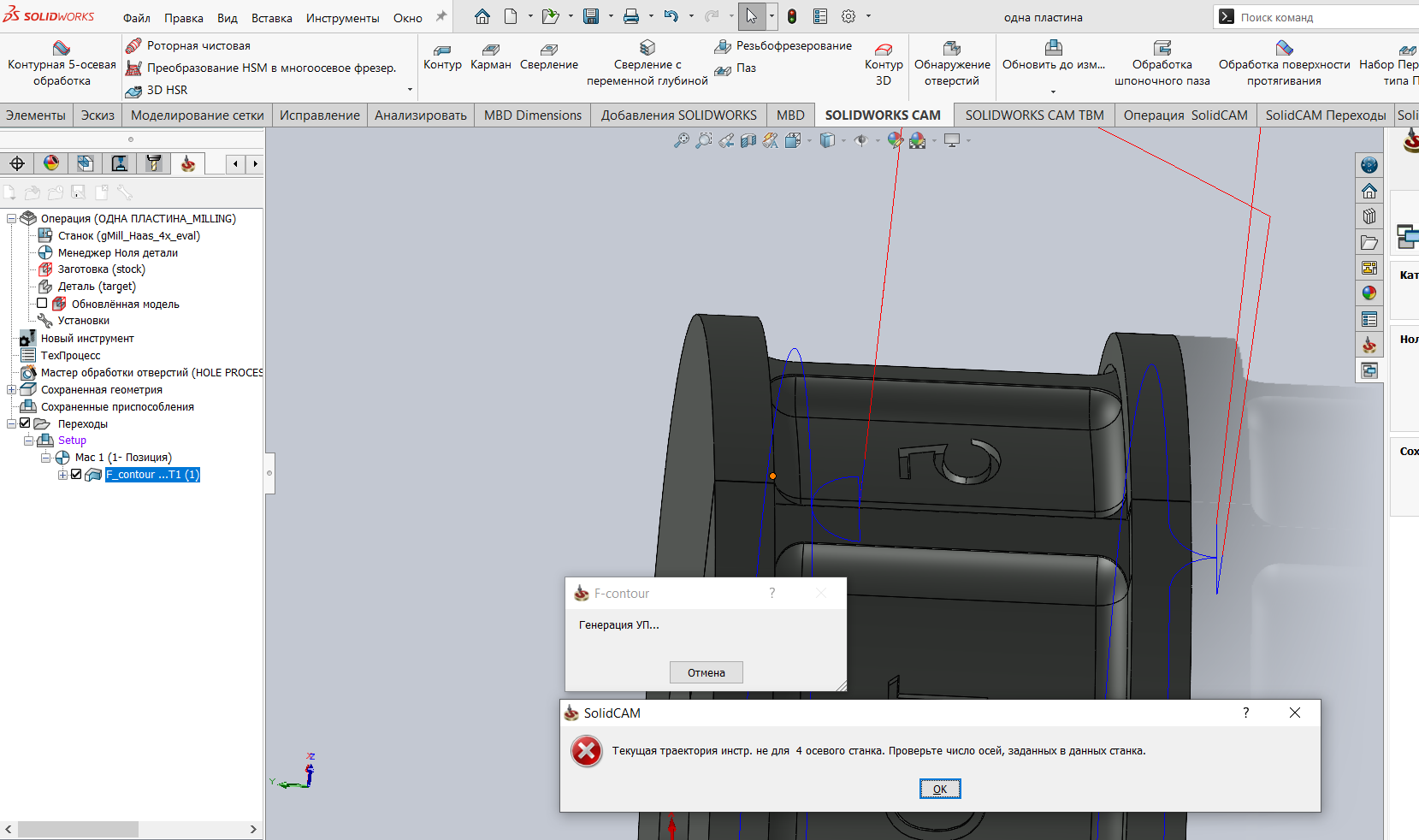Open the Контур 3D tool
1419x840 pixels.
(884, 64)
